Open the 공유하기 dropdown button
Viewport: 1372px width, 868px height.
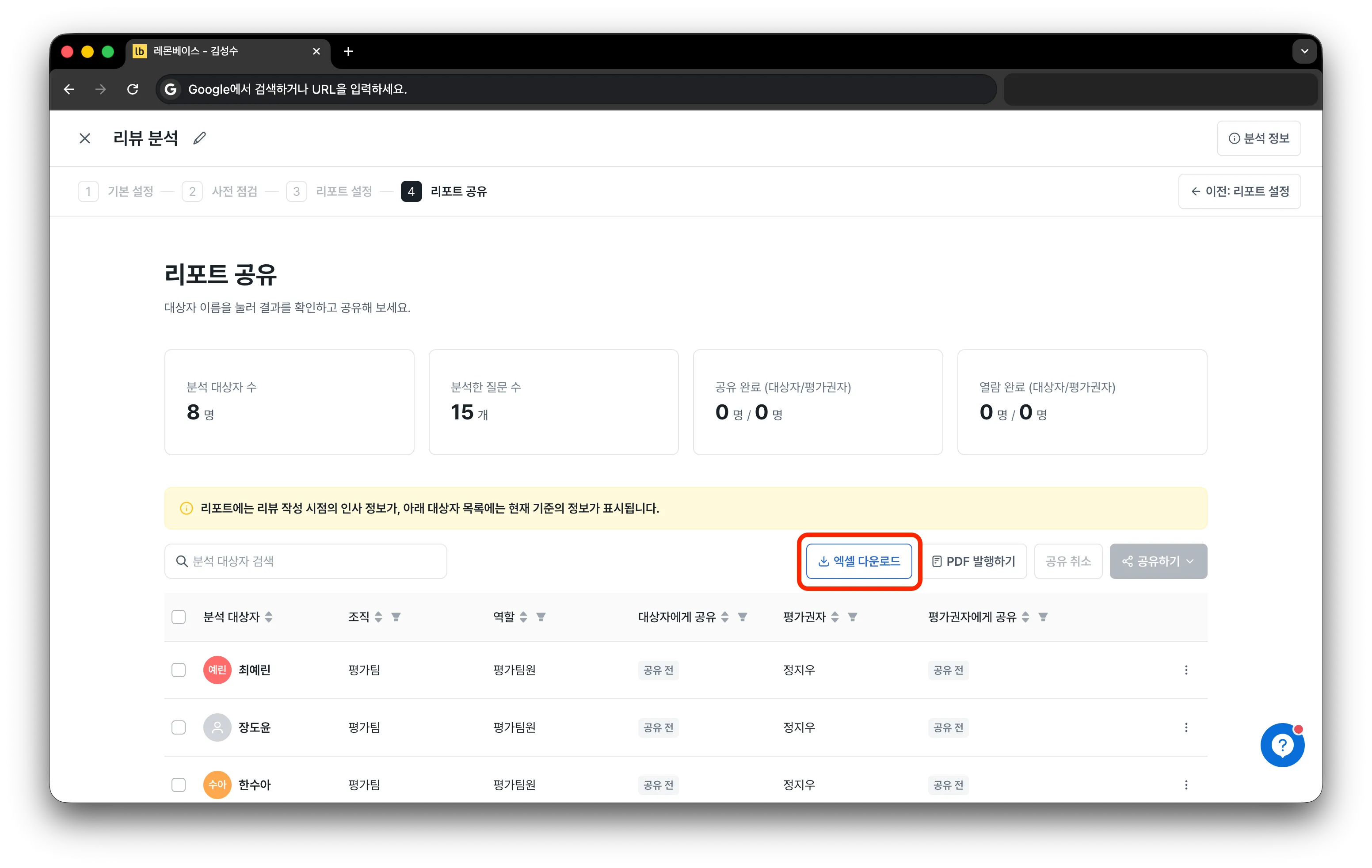pos(1158,561)
